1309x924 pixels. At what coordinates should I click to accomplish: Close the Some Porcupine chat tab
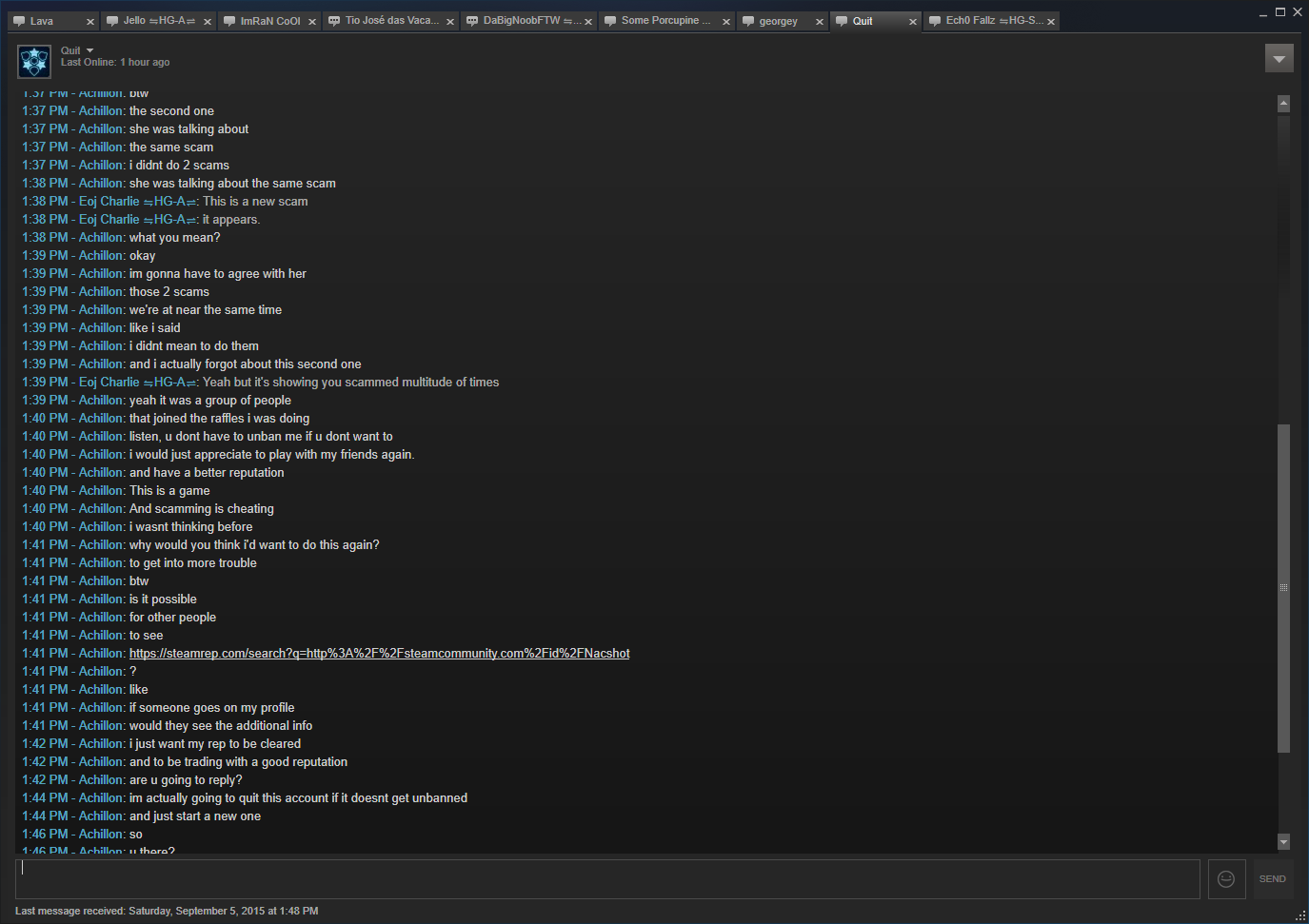pos(726,22)
